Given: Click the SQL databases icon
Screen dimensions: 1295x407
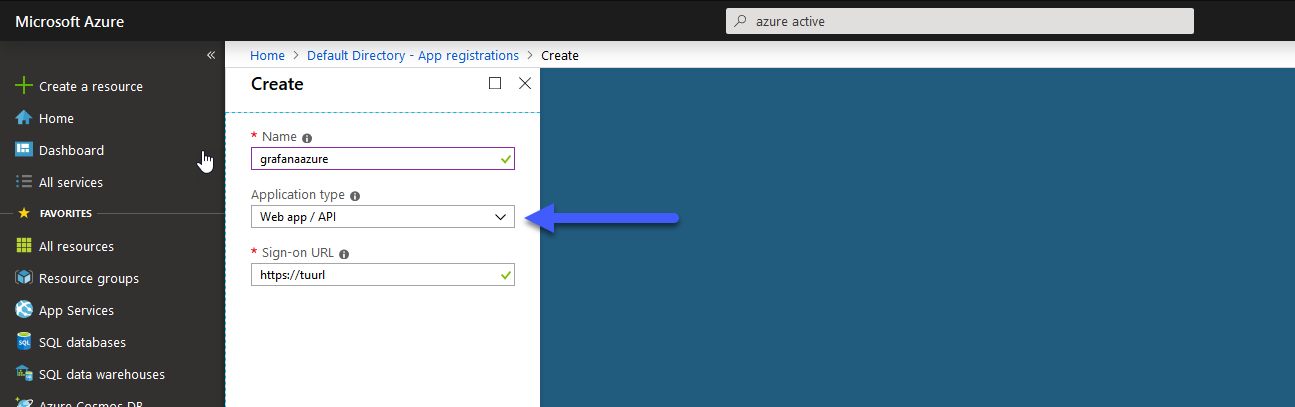Looking at the screenshot, I should 24,342.
